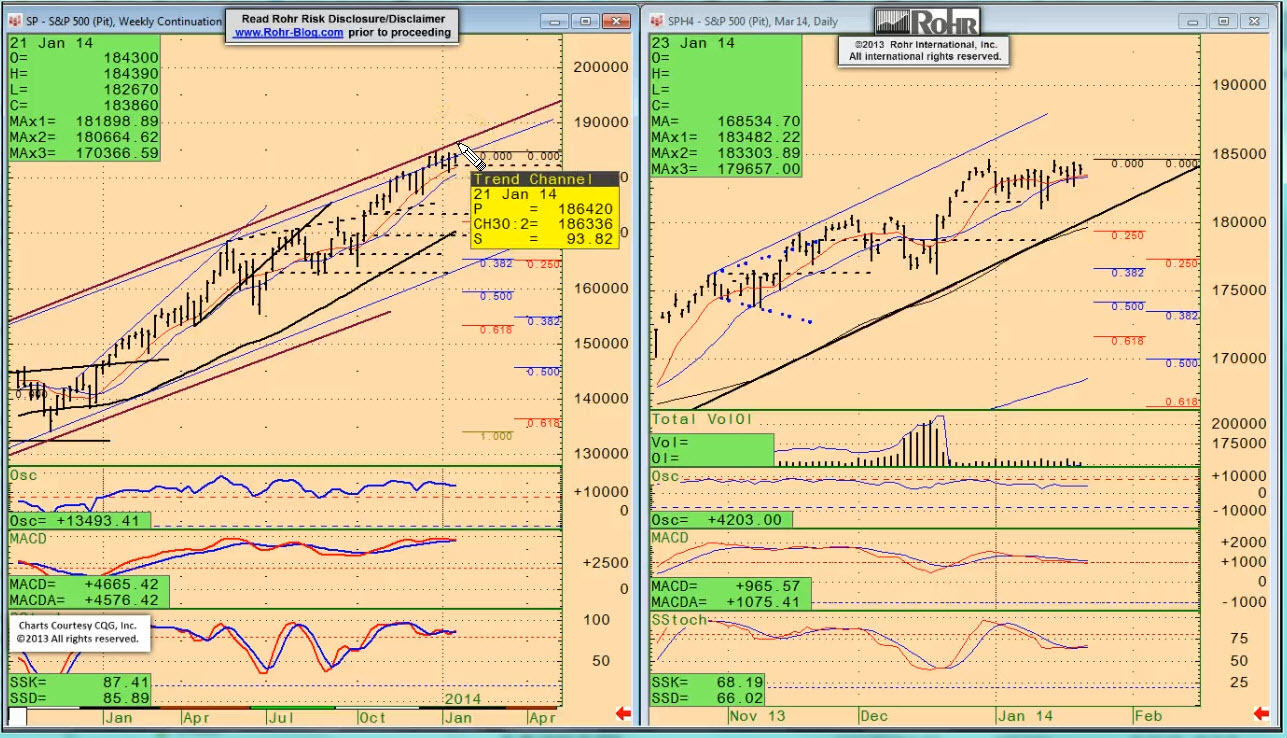This screenshot has width=1287, height=738.
Task: Click the white square at weekly chart's bottom-left
Action: pos(16,716)
